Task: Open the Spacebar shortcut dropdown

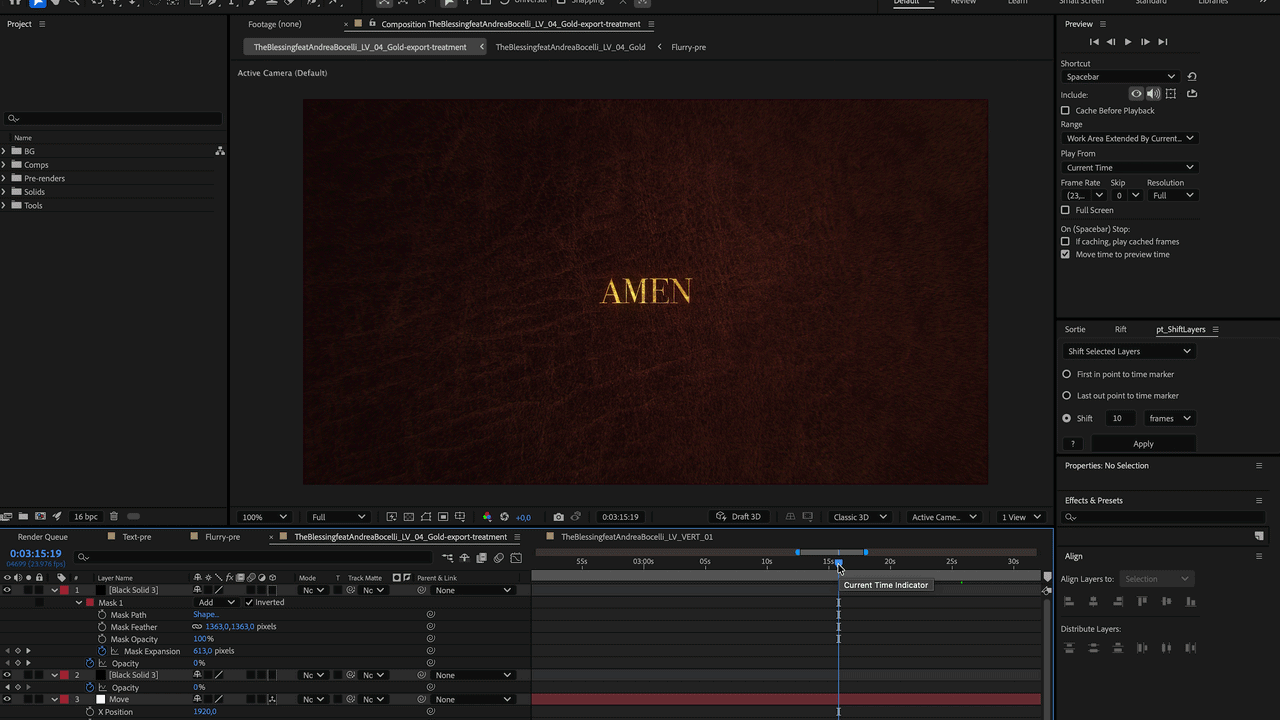Action: pyautogui.click(x=1120, y=77)
